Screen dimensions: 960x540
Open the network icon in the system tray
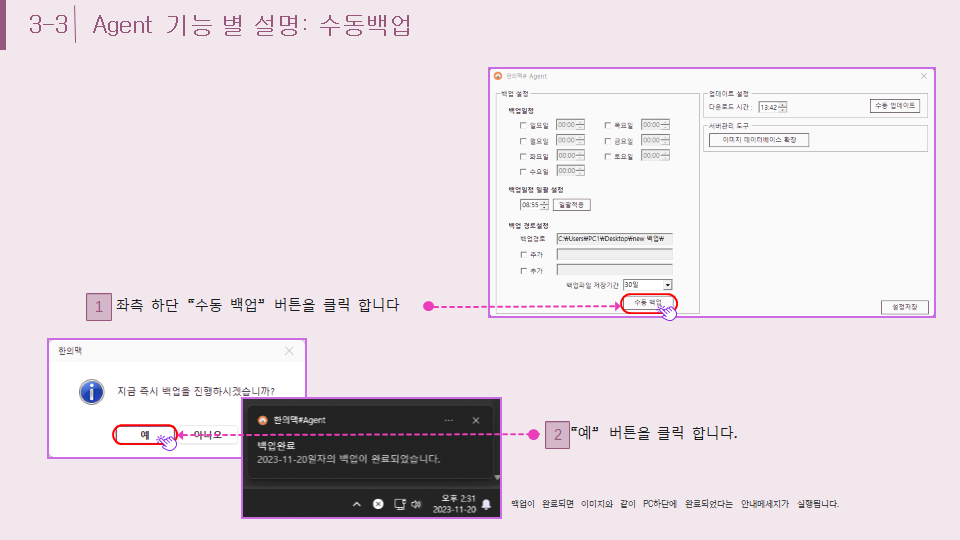pyautogui.click(x=400, y=504)
